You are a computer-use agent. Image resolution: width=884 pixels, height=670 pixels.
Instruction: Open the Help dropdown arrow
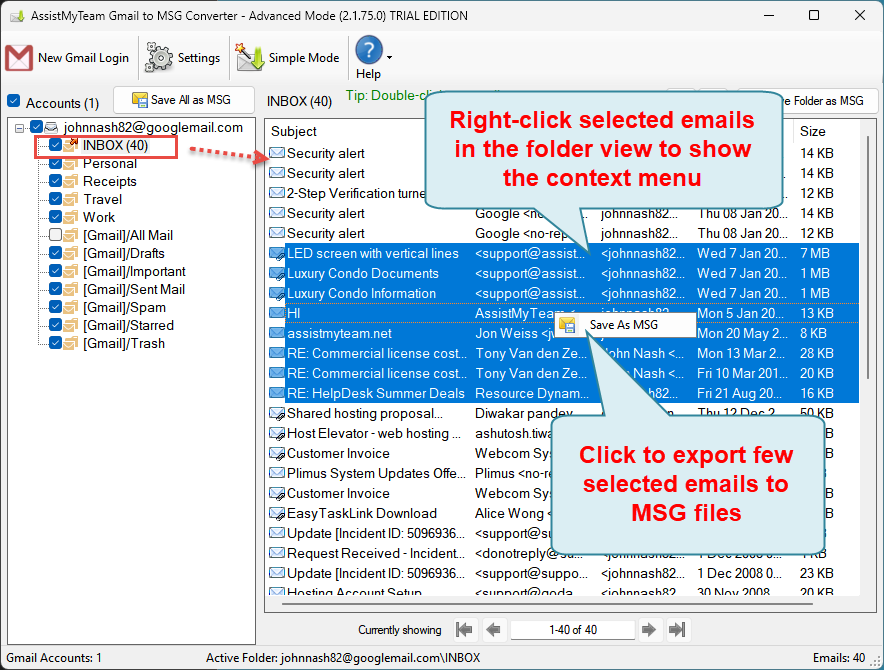[x=389, y=57]
